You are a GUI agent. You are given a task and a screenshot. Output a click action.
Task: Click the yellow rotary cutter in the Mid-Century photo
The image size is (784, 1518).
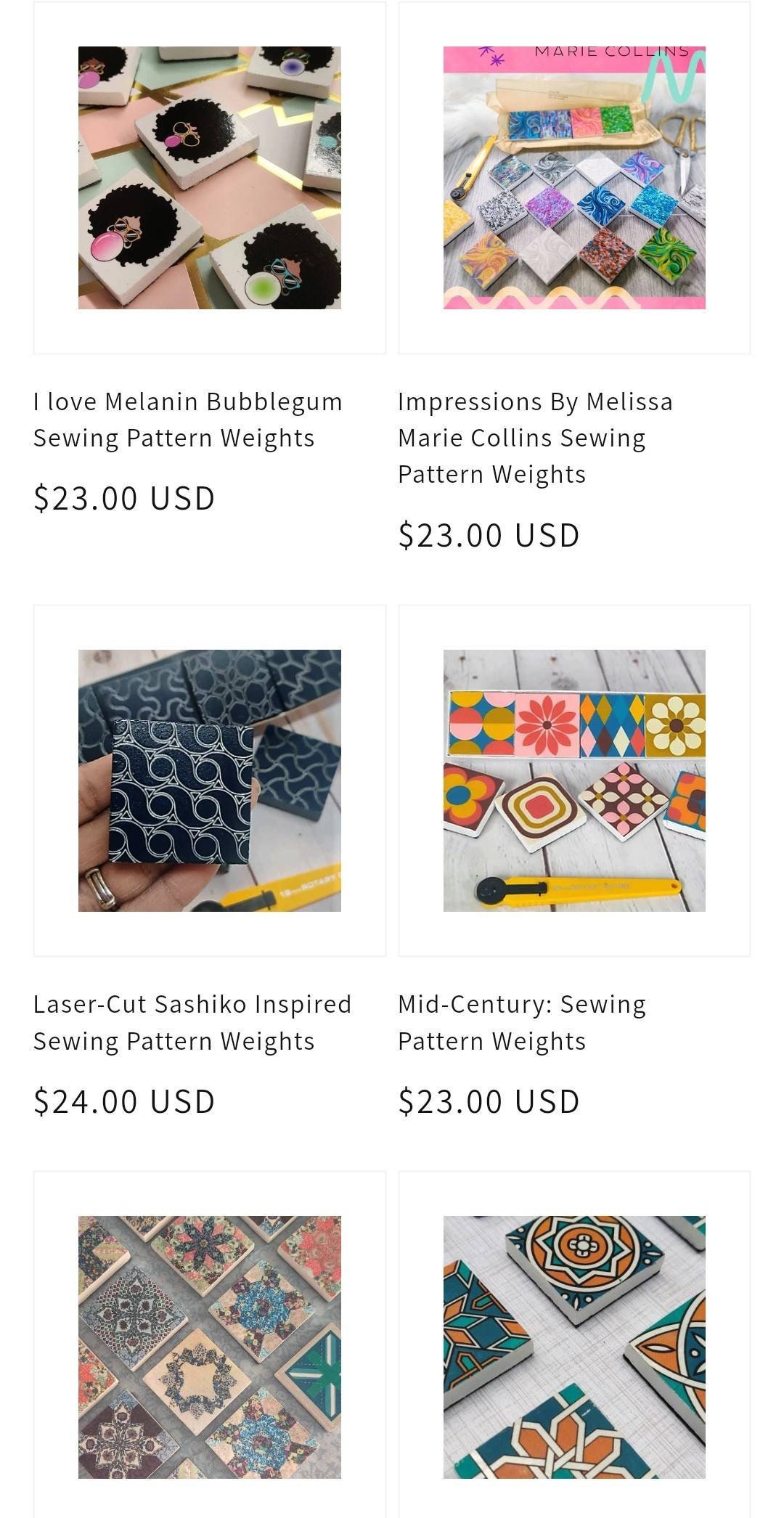pyautogui.click(x=579, y=887)
